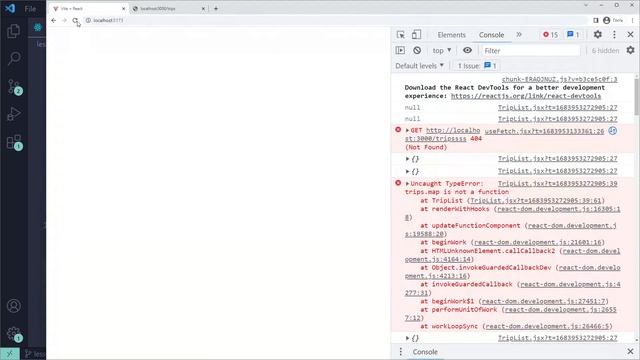The image size is (640, 360).
Task: Open VS Code Search icon
Action: click(x=14, y=58)
